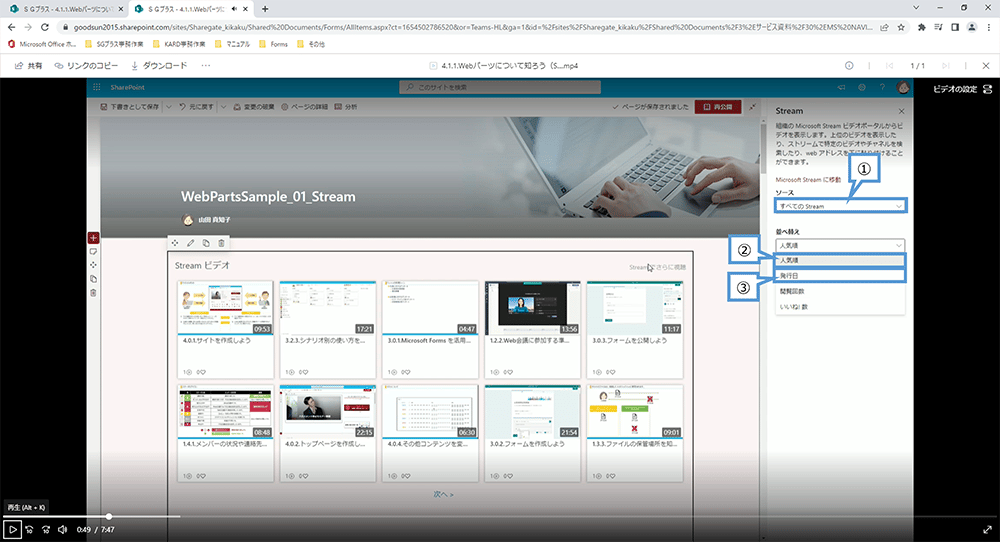Open more options ellipsis menu

(206, 65)
